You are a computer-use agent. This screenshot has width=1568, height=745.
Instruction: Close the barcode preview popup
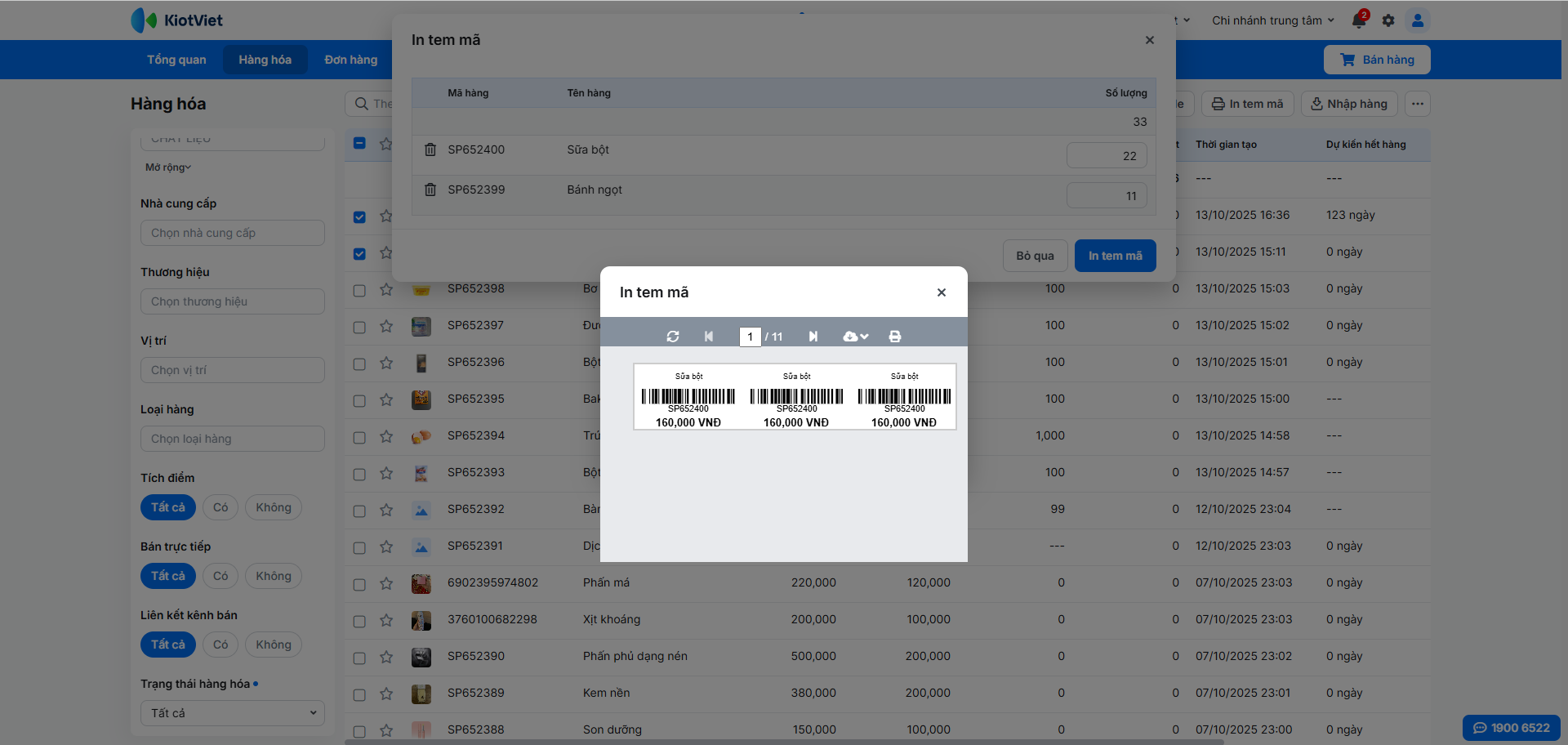coord(942,292)
